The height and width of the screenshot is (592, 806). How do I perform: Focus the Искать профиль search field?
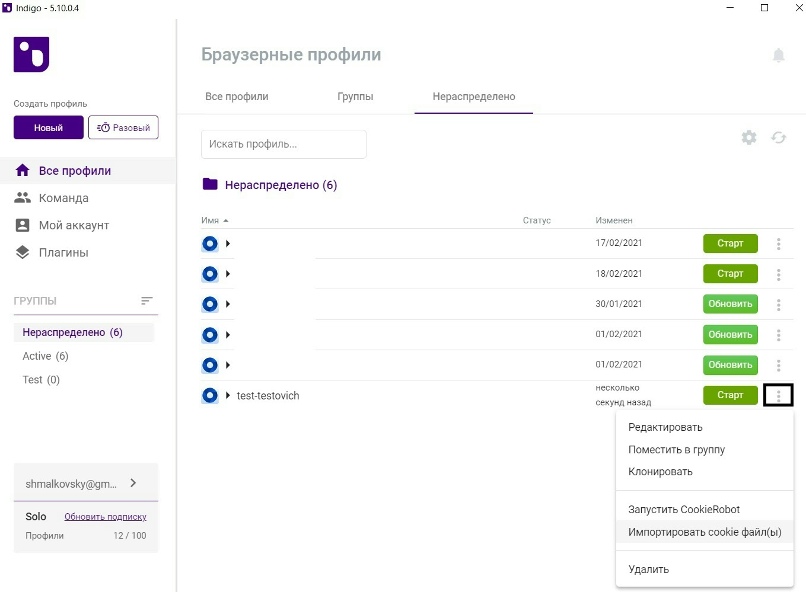click(x=284, y=144)
